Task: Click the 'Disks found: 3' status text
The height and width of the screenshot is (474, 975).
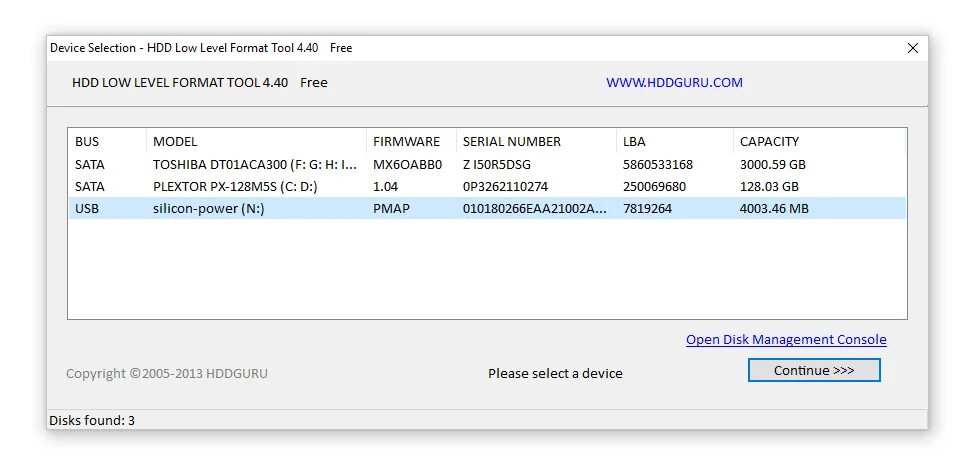Action: point(92,421)
